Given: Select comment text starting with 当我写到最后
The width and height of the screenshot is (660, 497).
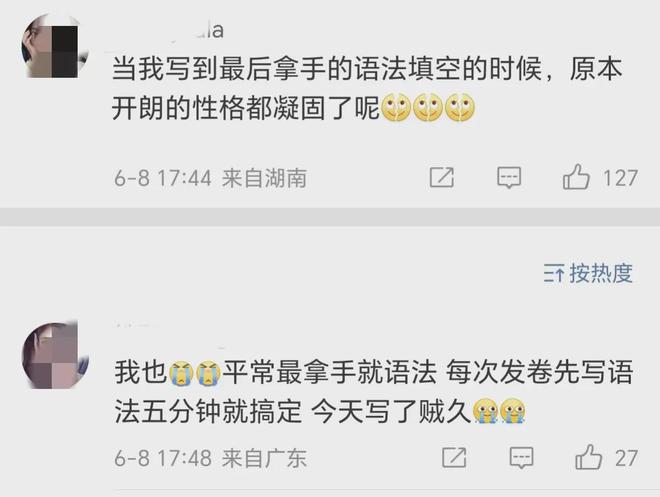Looking at the screenshot, I should (x=367, y=88).
